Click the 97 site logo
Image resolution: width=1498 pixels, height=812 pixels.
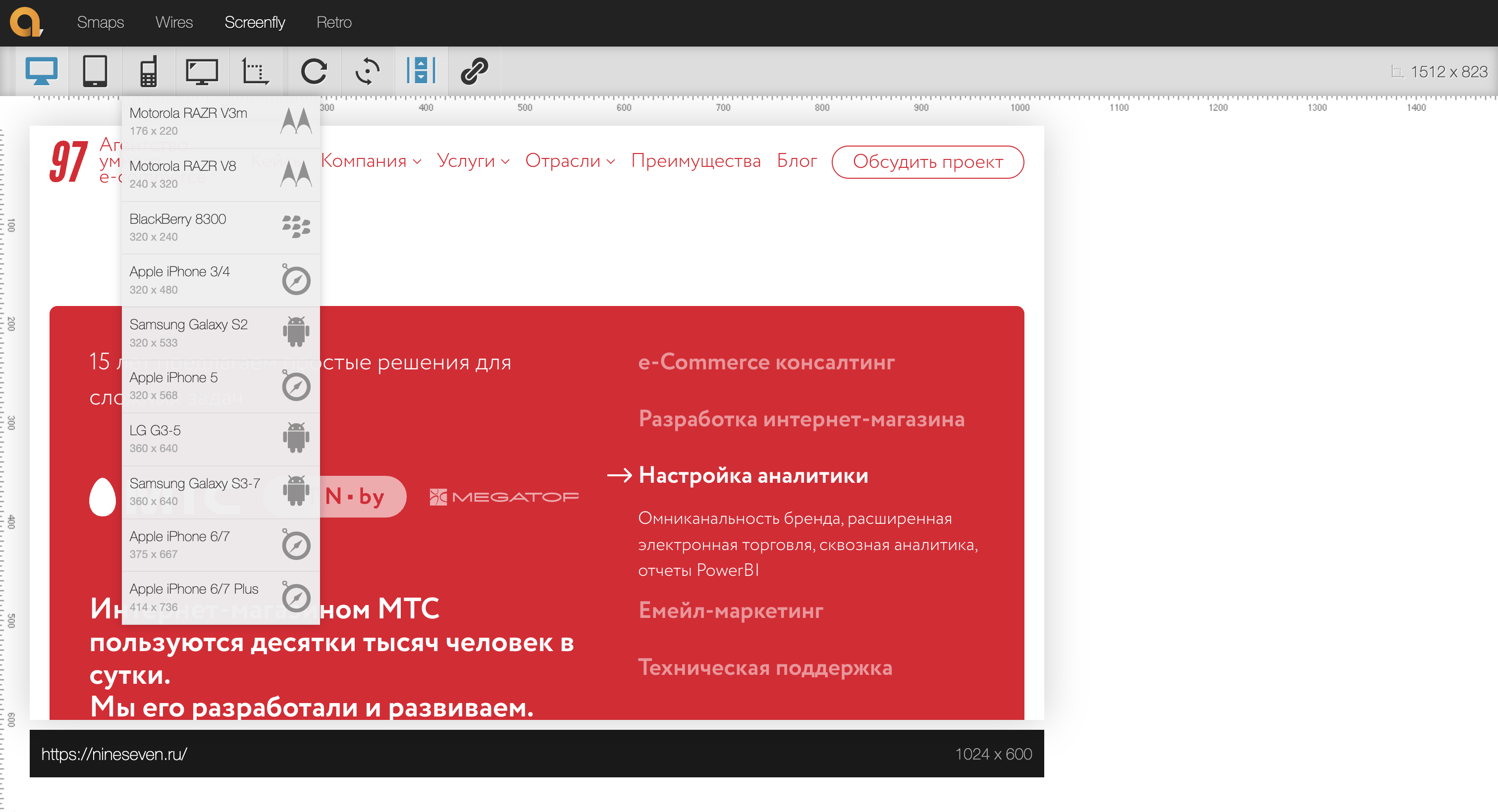69,161
